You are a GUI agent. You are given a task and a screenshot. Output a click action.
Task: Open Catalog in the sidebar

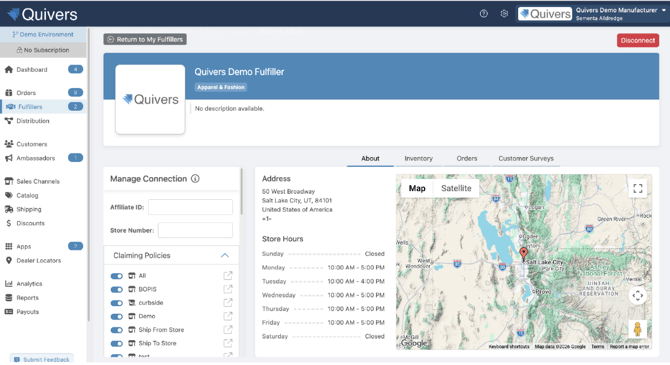tap(27, 195)
